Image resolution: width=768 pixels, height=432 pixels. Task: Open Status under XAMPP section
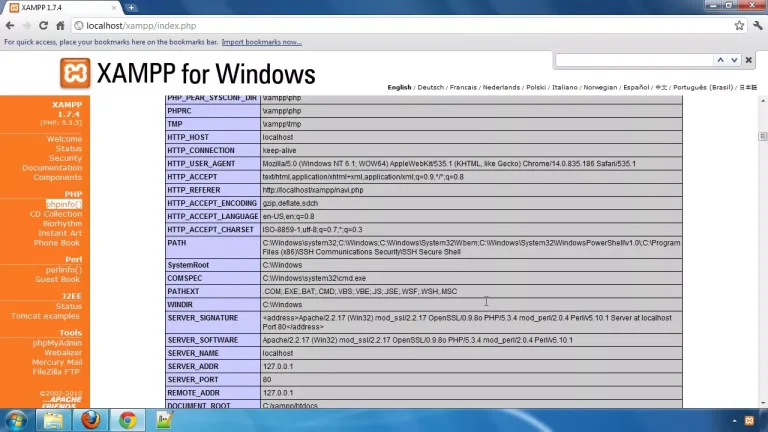[x=69, y=148]
